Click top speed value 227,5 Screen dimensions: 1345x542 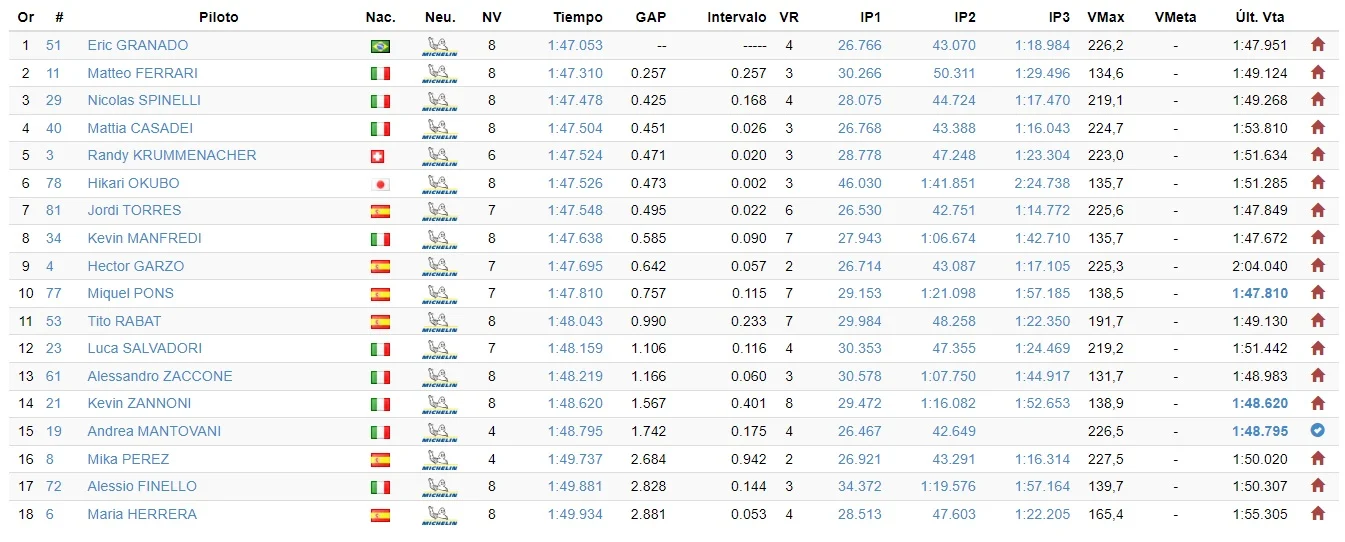[1105, 459]
